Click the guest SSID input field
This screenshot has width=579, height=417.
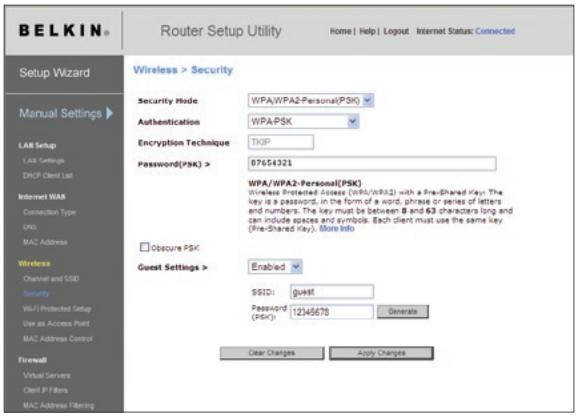[332, 292]
